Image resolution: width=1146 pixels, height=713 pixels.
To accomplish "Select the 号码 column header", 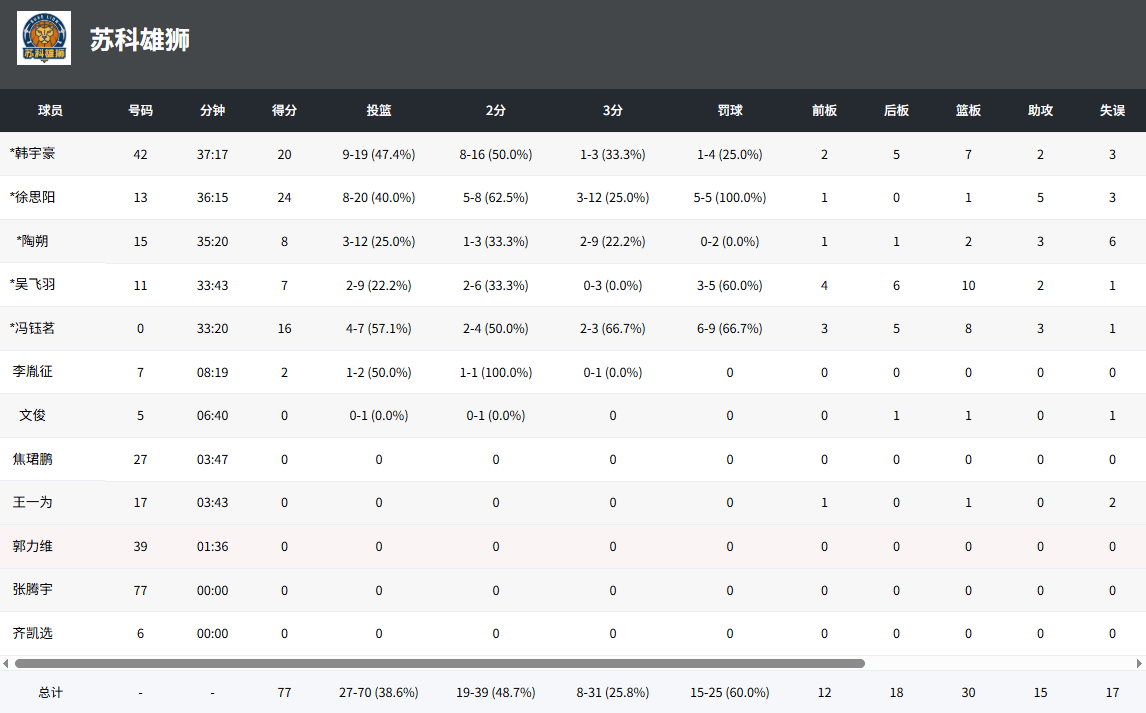I will 140,110.
